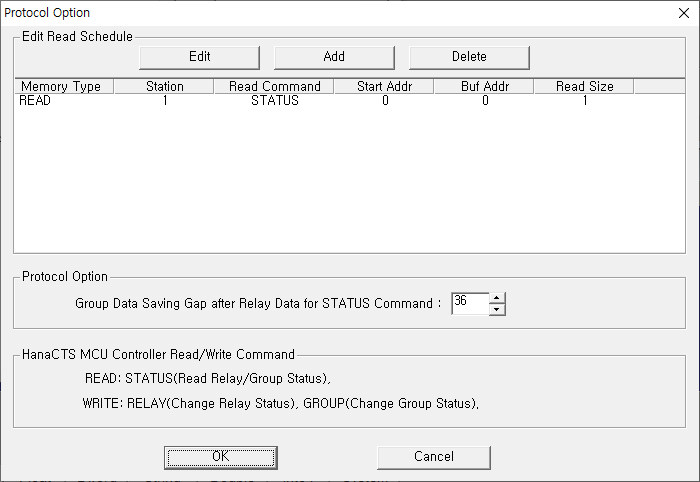Focus the Saving Gap field showing 36
The width and height of the screenshot is (700, 482).
(469, 303)
